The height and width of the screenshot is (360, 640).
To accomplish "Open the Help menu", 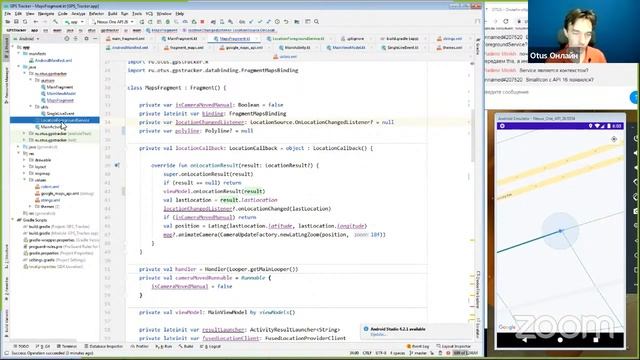I will coord(180,13).
